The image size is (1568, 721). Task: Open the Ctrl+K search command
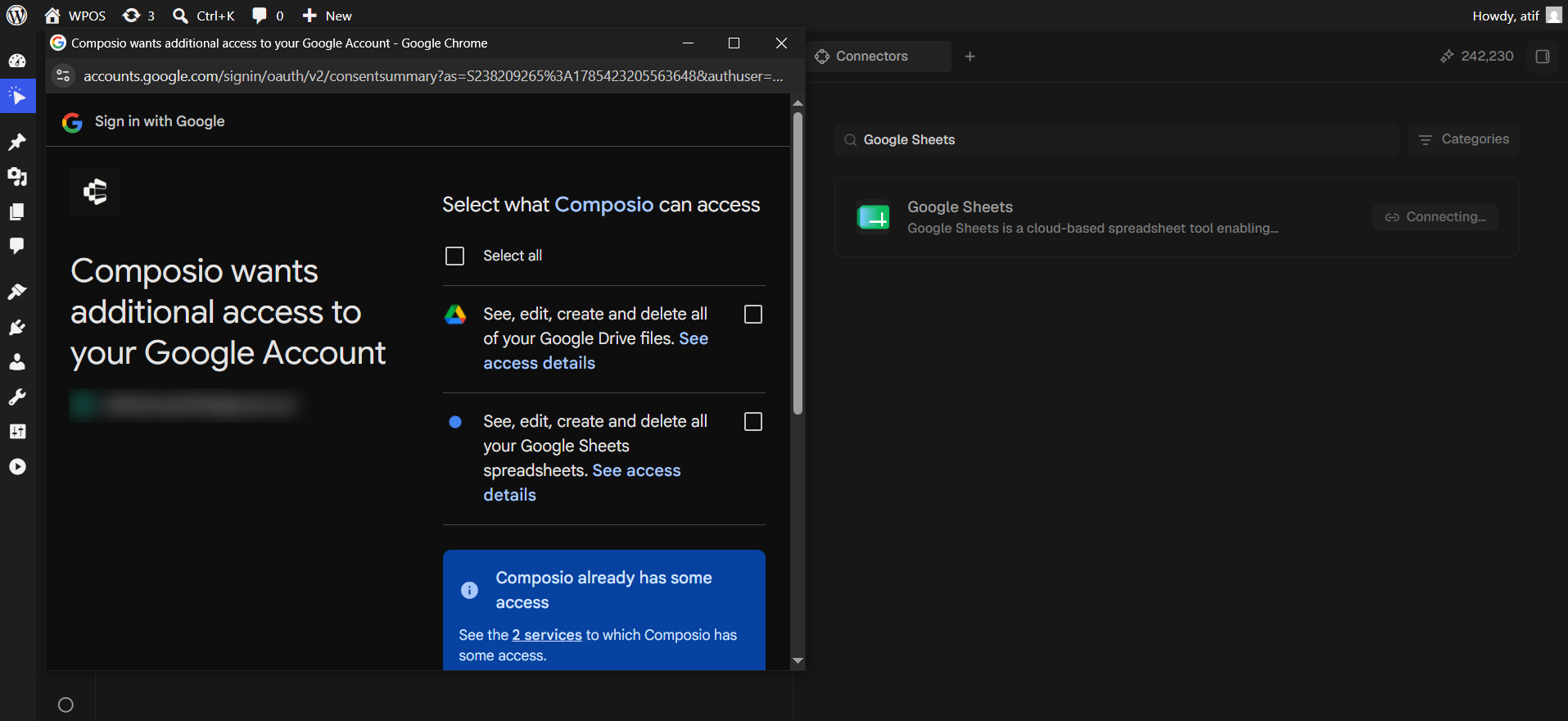pos(204,16)
